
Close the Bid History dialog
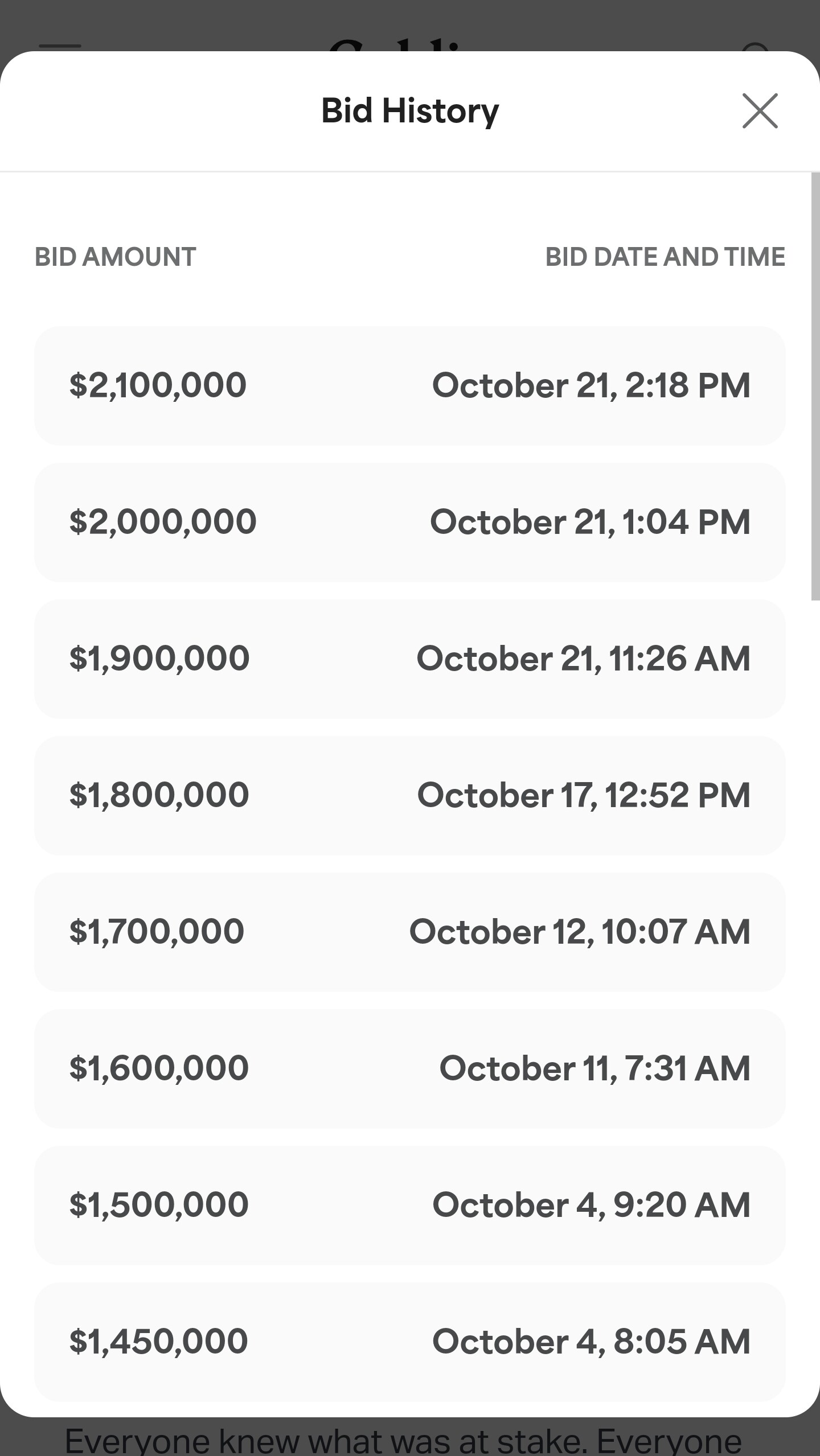coord(760,111)
